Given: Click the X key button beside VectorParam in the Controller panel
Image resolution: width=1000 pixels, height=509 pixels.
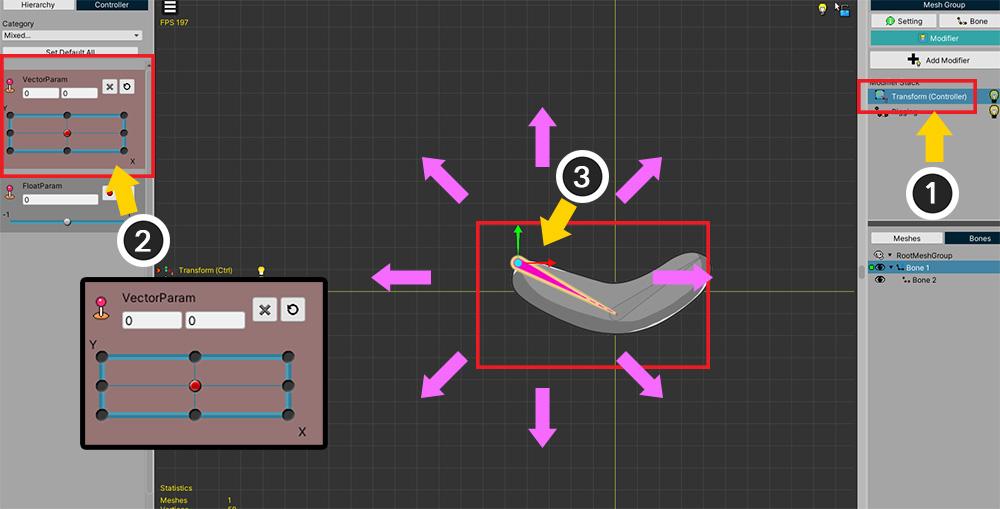Looking at the screenshot, I should [110, 87].
